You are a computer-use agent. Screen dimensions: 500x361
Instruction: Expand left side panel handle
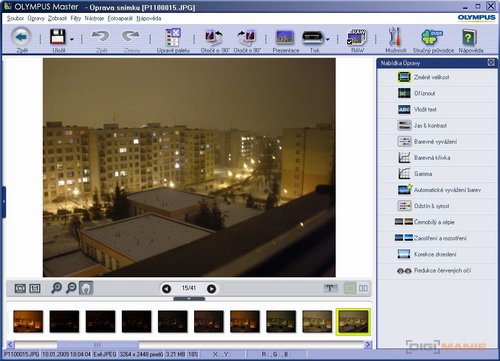coord(4,202)
